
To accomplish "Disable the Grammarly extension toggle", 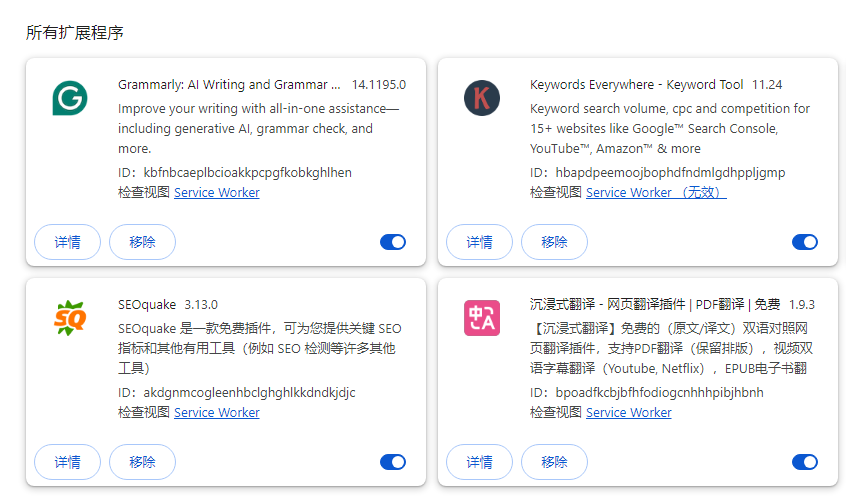I will tap(393, 242).
